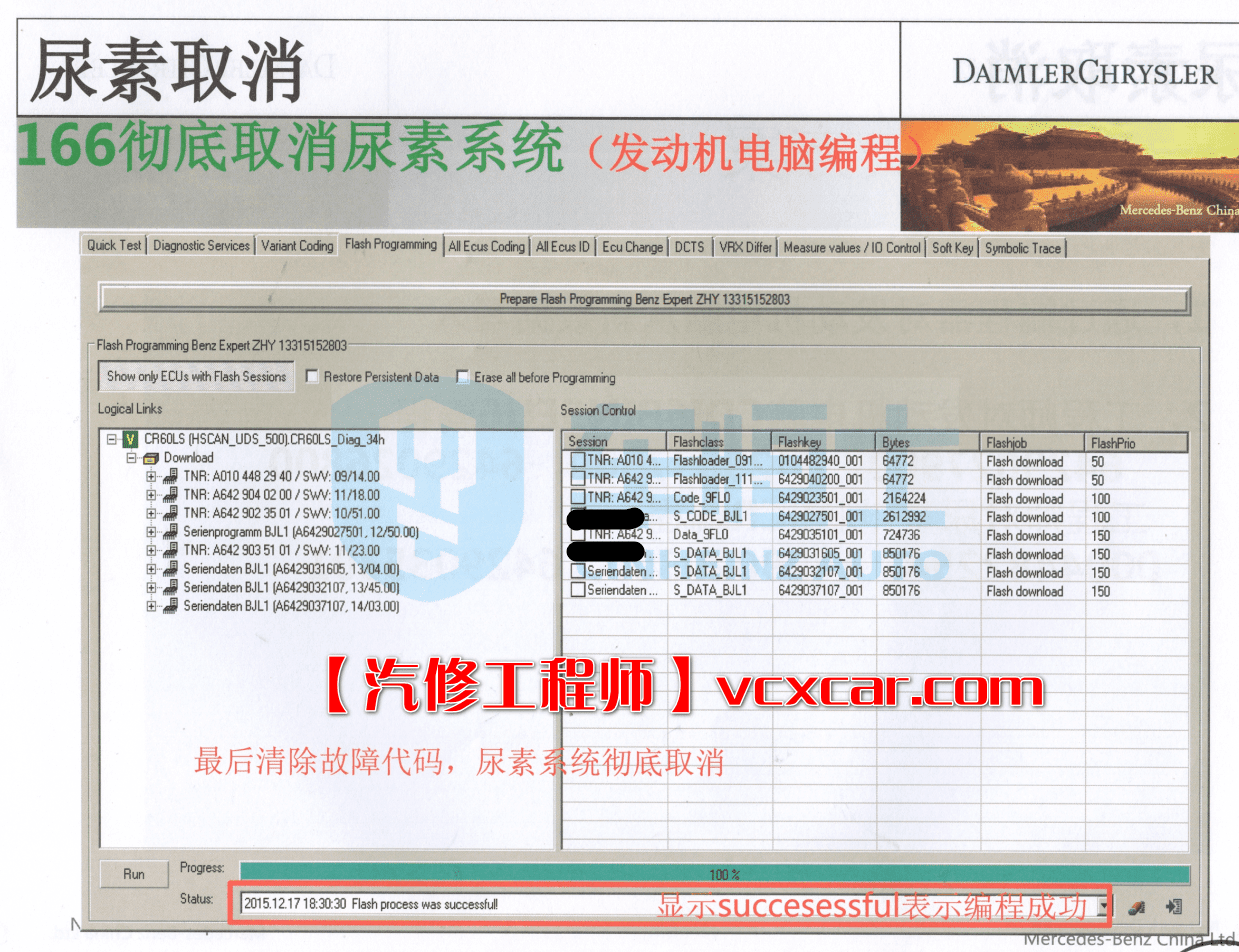Enable Erase all before Programming
This screenshot has width=1239, height=952.
click(x=462, y=377)
